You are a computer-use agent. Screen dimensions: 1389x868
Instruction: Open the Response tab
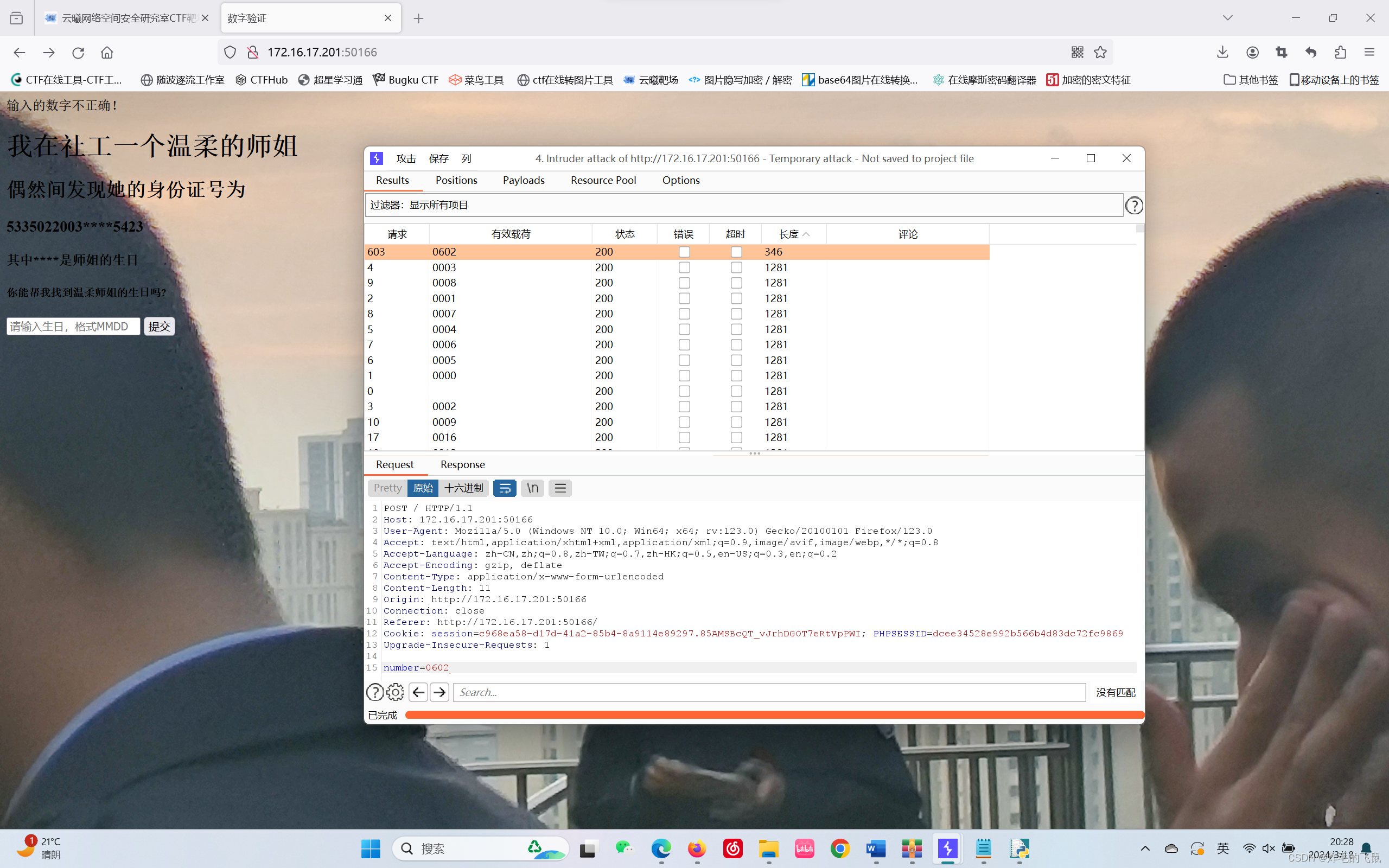462,464
